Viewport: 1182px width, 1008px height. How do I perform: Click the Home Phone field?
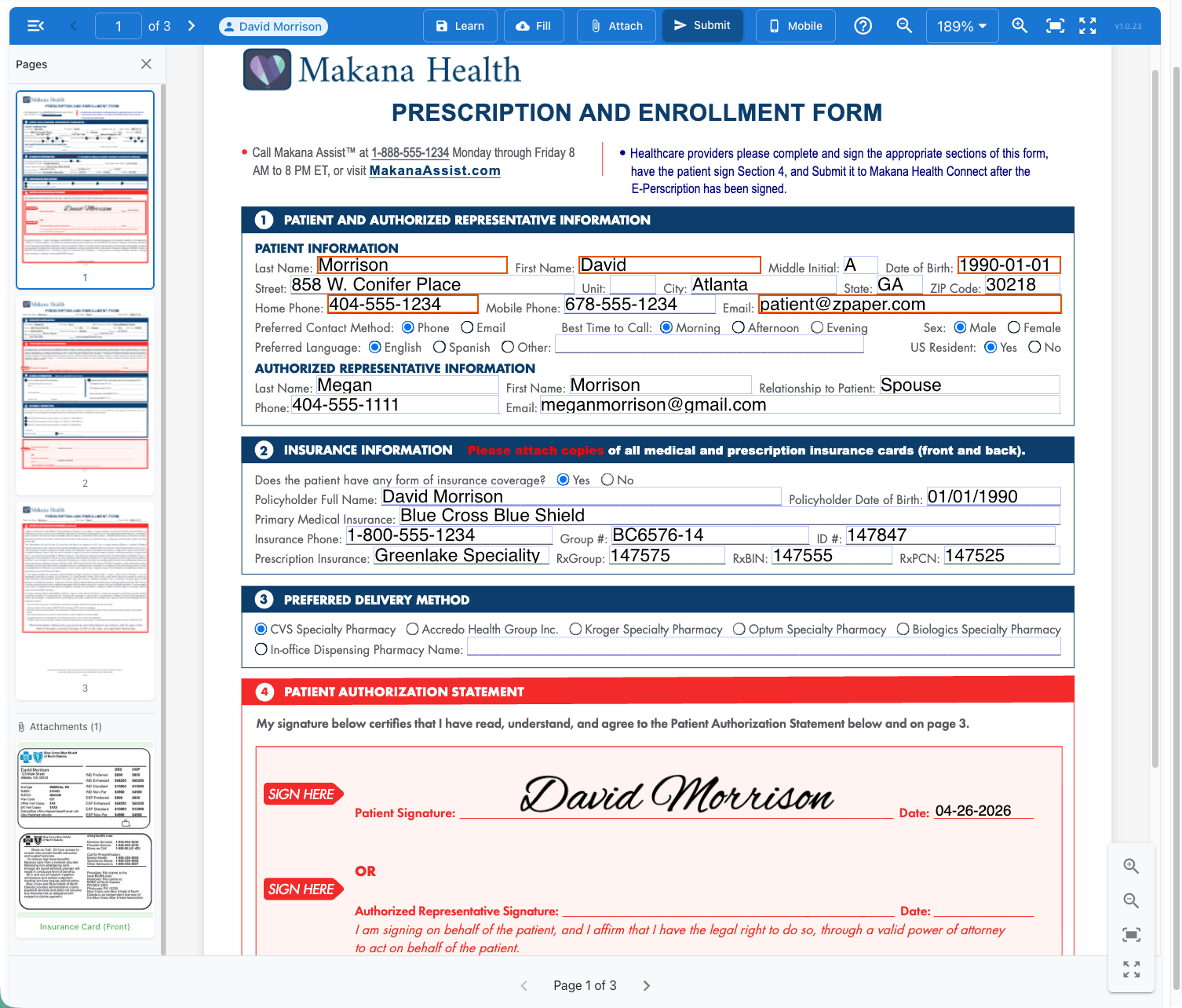click(403, 304)
